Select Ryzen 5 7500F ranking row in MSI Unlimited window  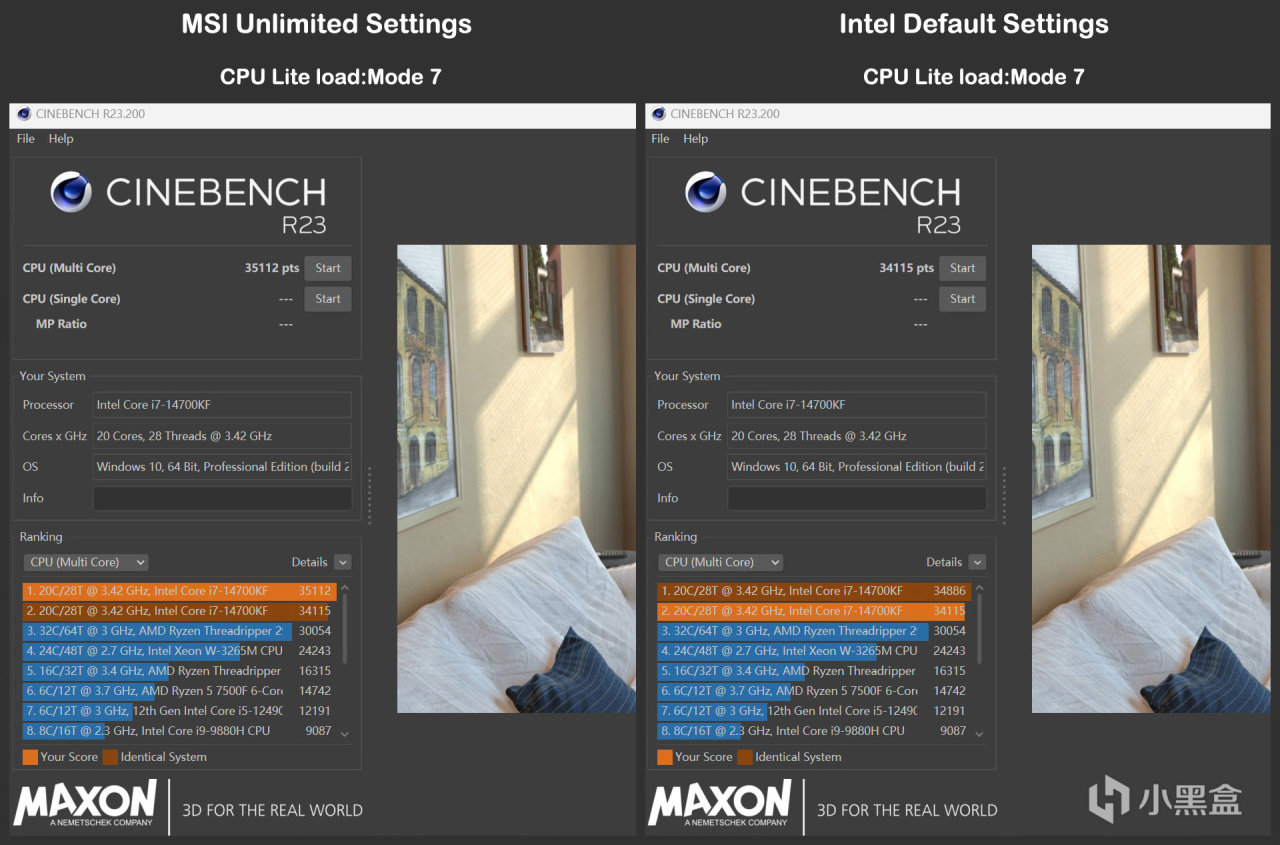[x=178, y=691]
